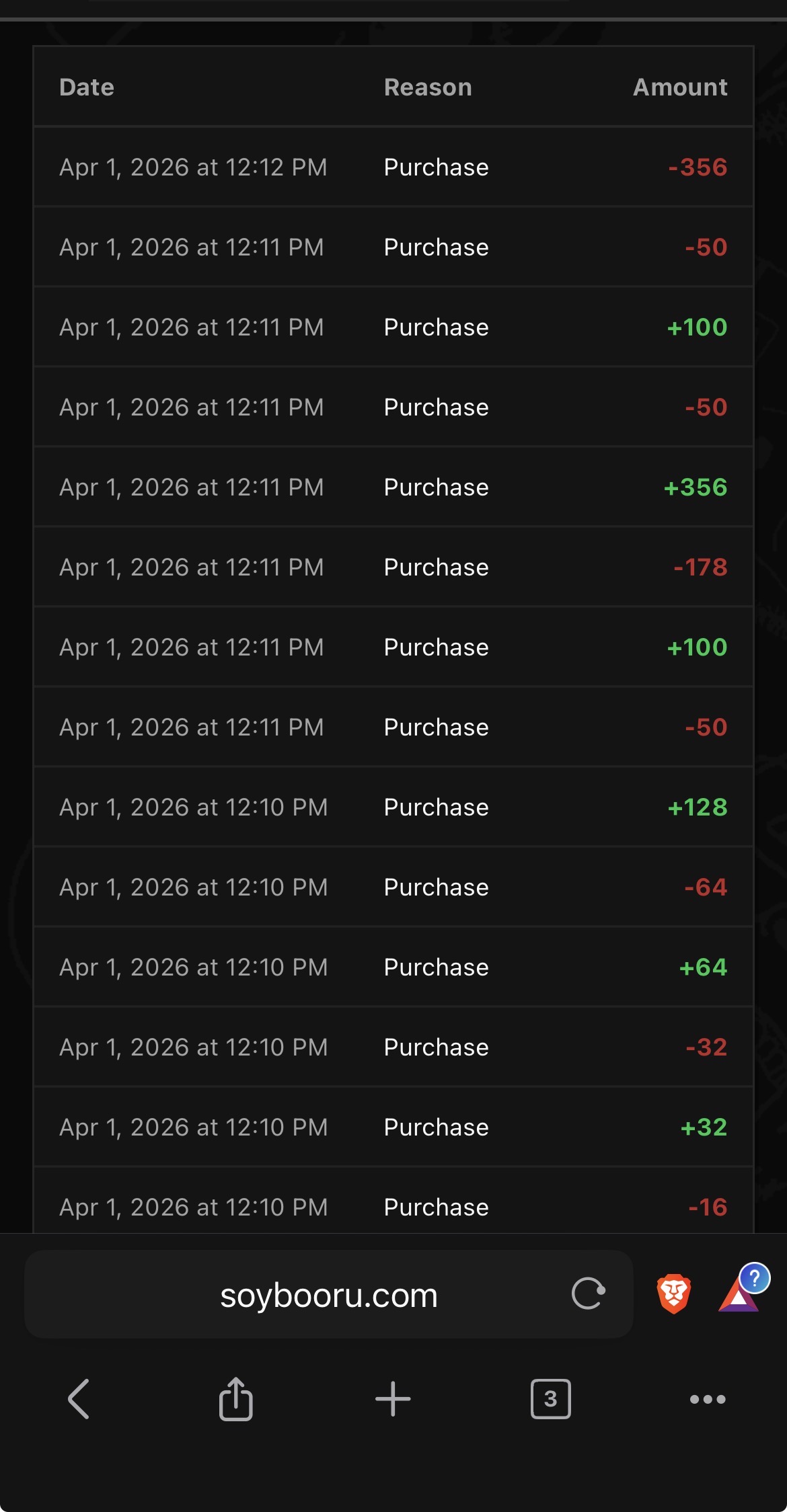The image size is (787, 1512).
Task: Tap the soybooru.com address bar
Action: click(x=328, y=1295)
